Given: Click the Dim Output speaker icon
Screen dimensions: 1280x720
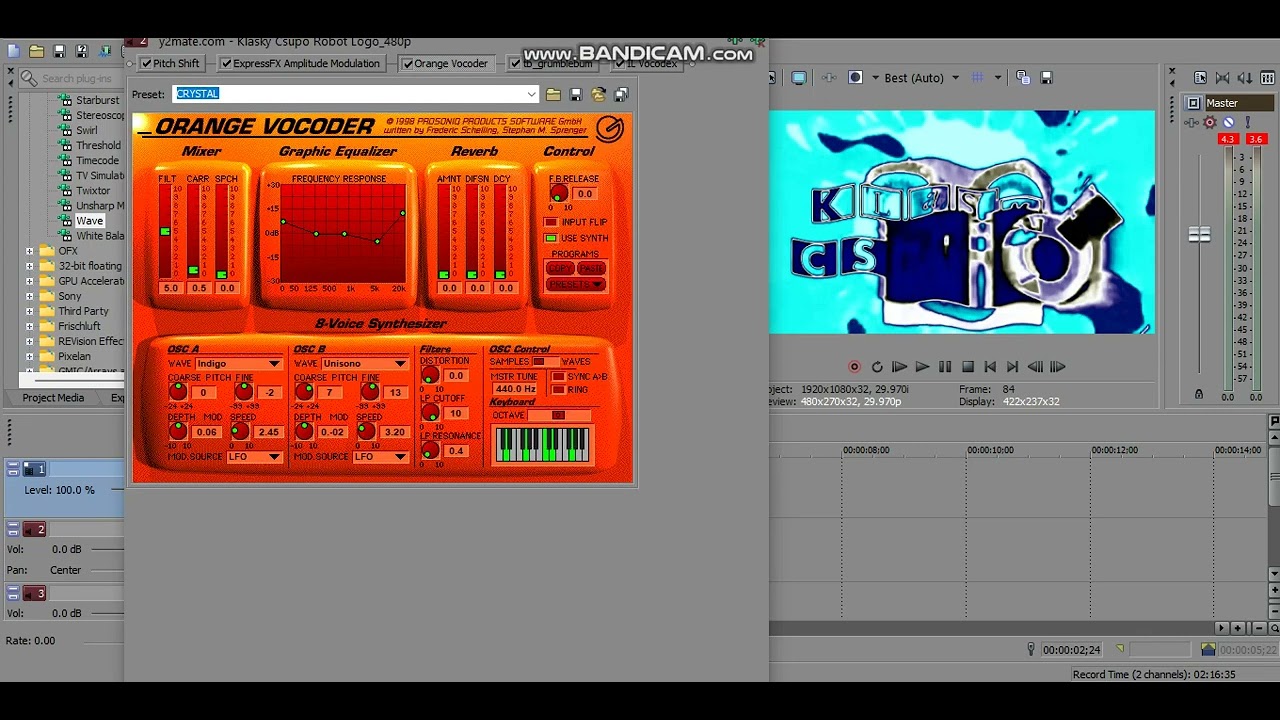Looking at the screenshot, I should pos(1245,78).
